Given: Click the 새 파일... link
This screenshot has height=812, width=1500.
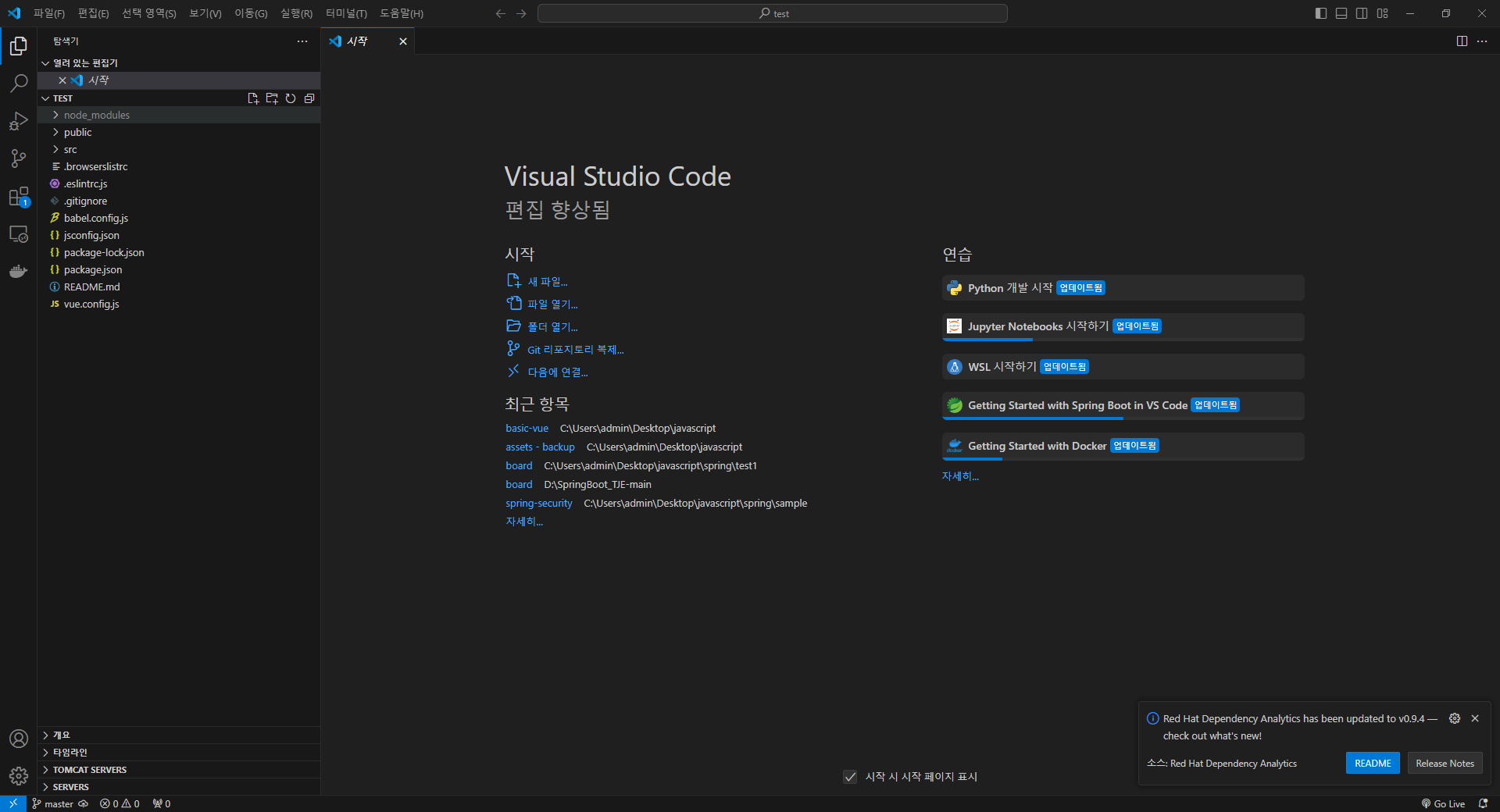Looking at the screenshot, I should [537, 281].
